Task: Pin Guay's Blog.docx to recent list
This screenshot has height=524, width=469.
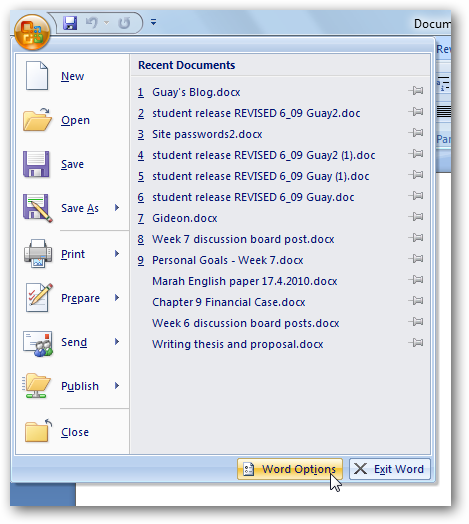Action: pyautogui.click(x=416, y=91)
